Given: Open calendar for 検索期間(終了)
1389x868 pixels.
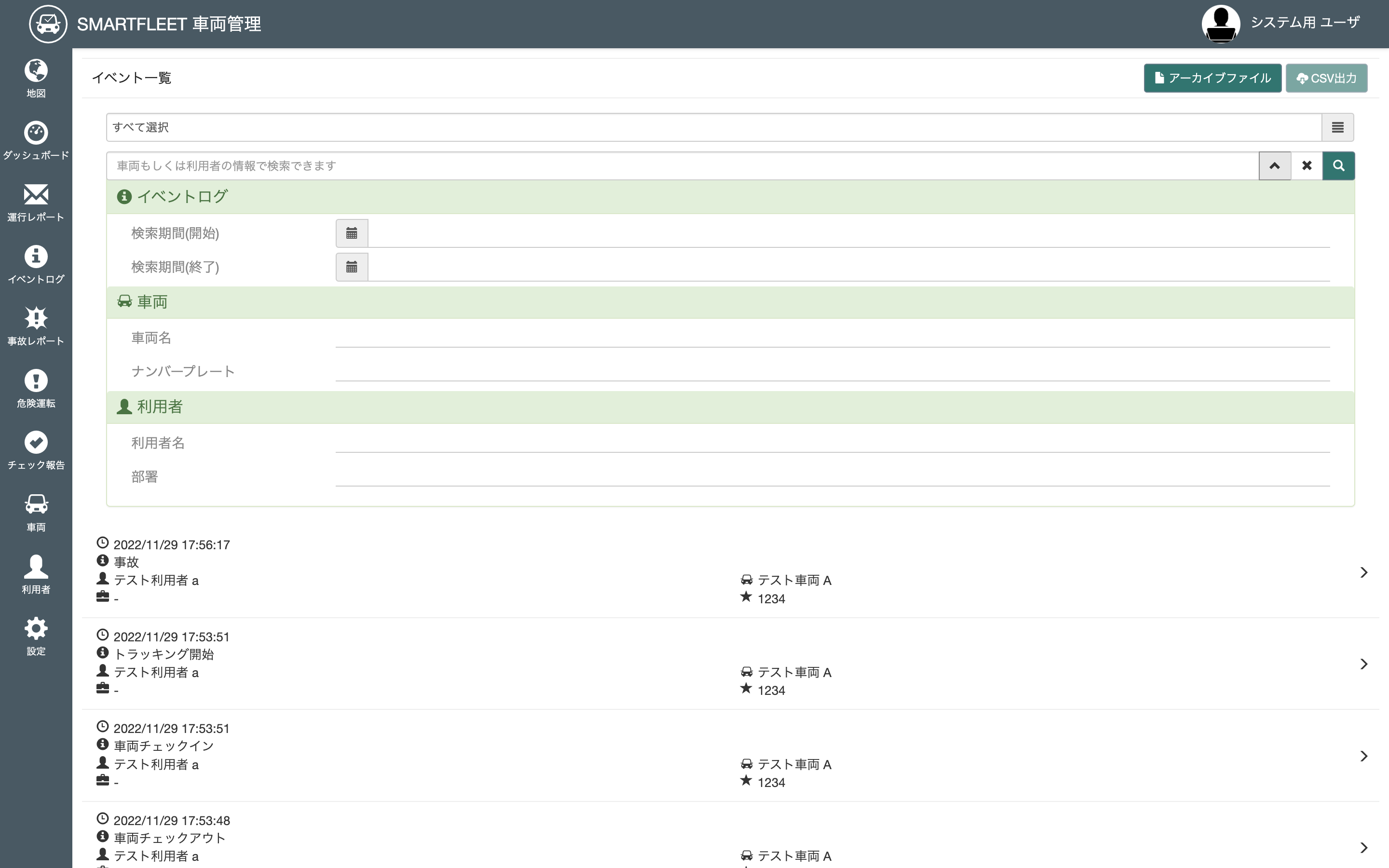Looking at the screenshot, I should pos(352,267).
